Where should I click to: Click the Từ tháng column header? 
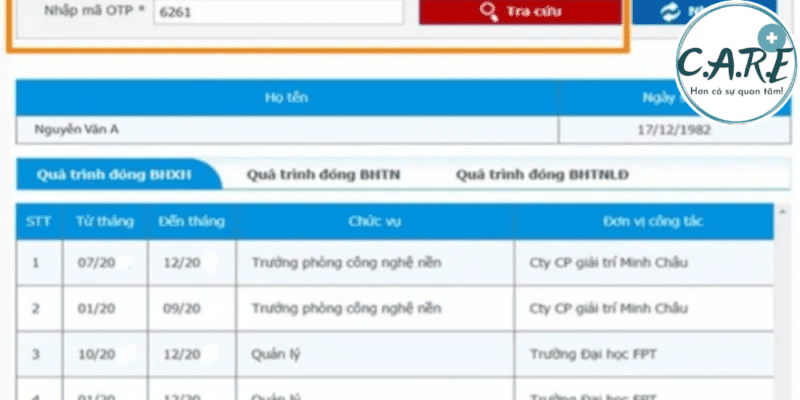tap(105, 221)
